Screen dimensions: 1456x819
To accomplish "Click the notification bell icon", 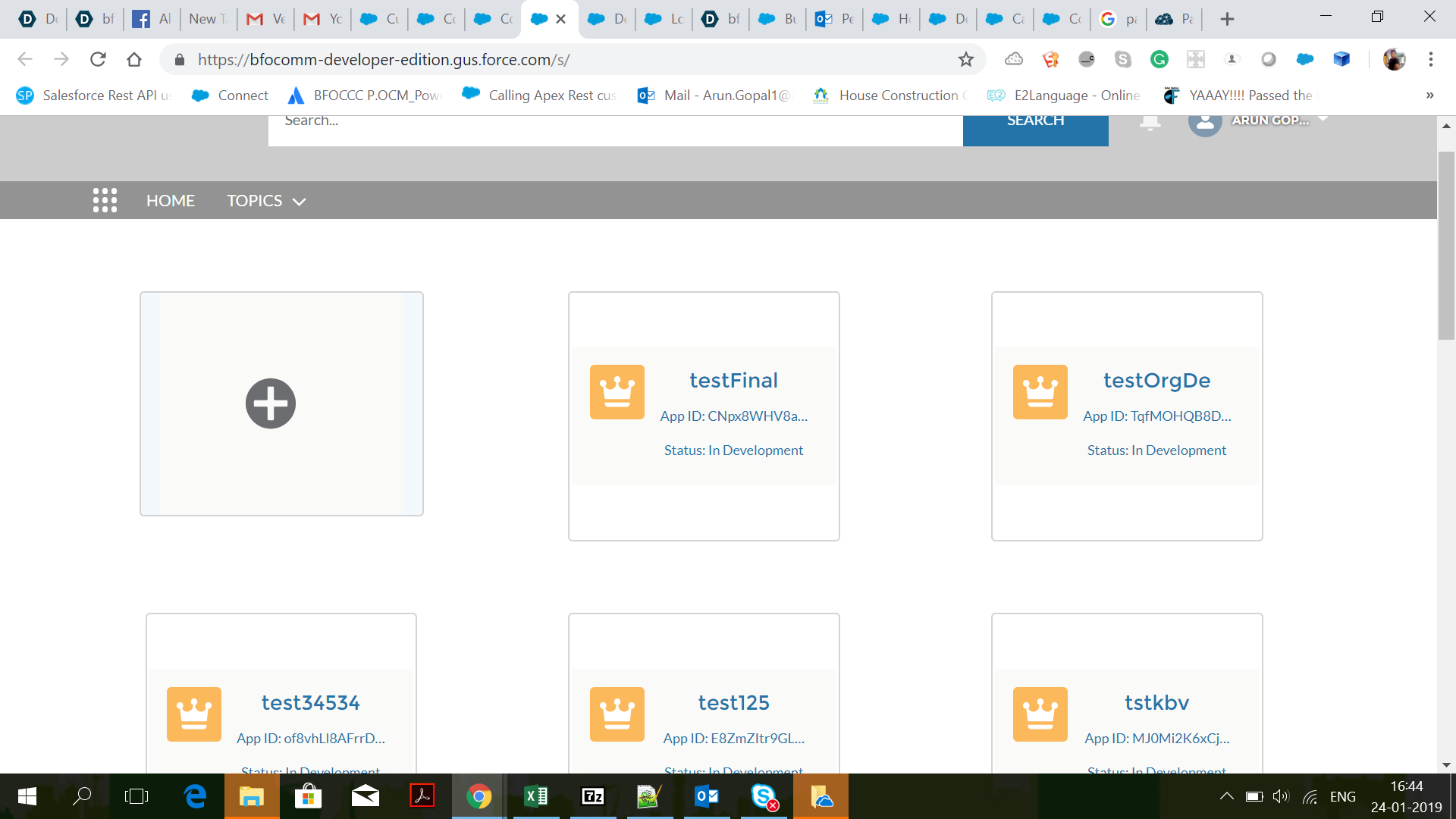I will [x=1150, y=123].
